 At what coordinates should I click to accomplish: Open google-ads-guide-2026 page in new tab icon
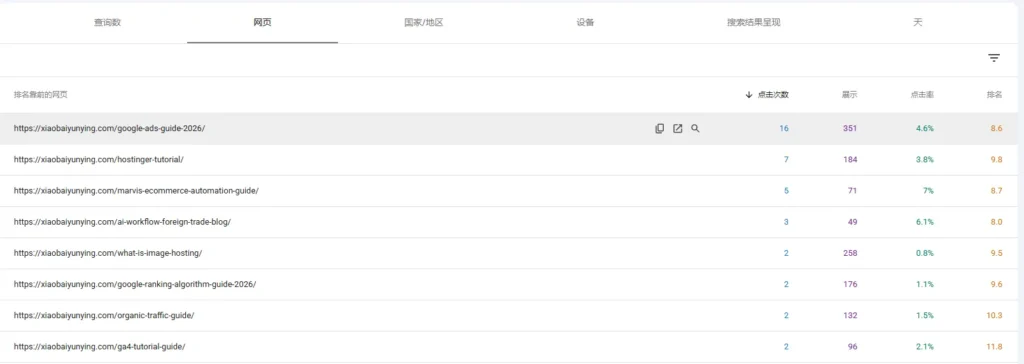677,129
